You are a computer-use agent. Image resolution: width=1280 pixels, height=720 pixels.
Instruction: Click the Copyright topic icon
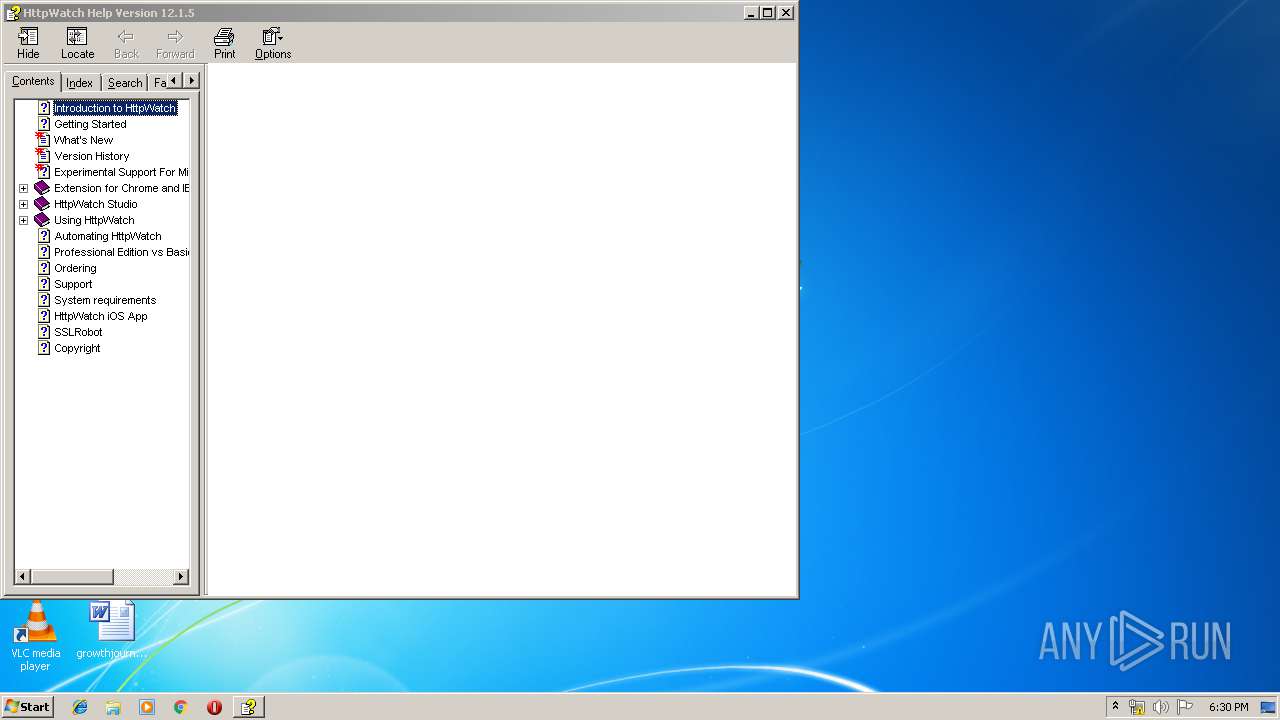44,348
